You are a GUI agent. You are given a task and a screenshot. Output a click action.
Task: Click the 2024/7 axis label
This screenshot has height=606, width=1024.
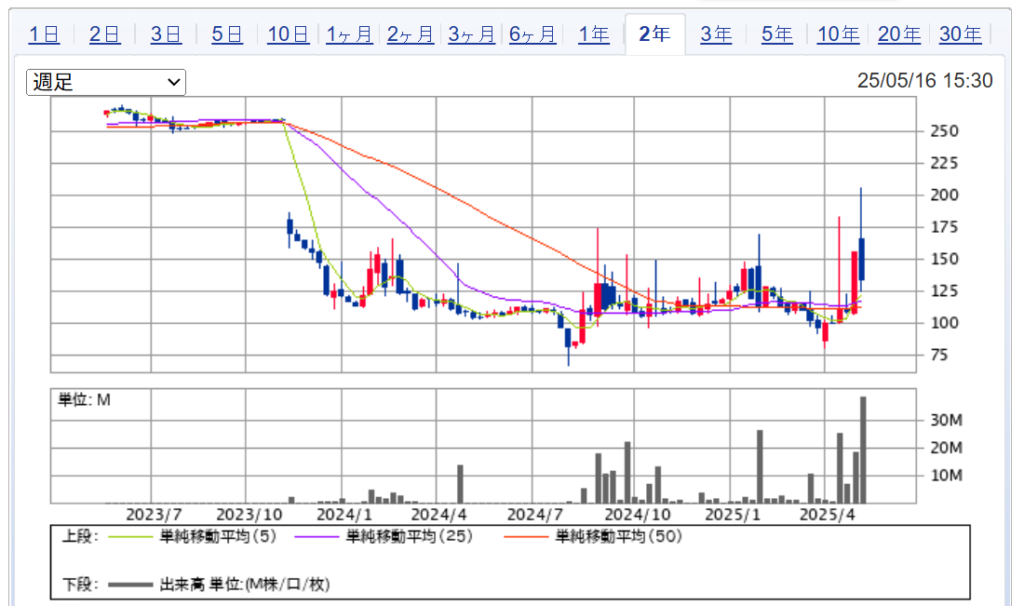pyautogui.click(x=535, y=515)
